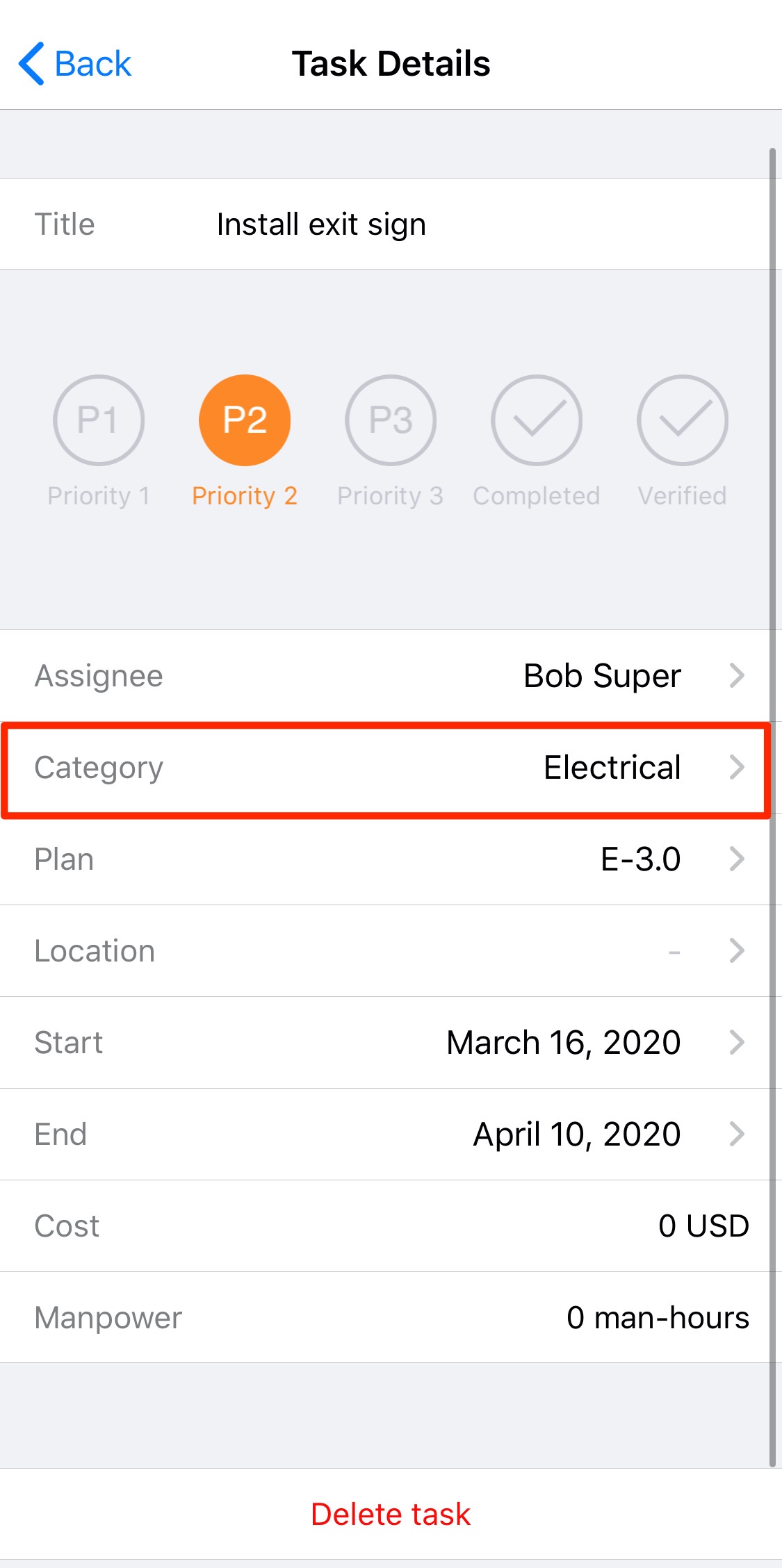Edit the Manpower 0 man-hours value

point(658,1318)
